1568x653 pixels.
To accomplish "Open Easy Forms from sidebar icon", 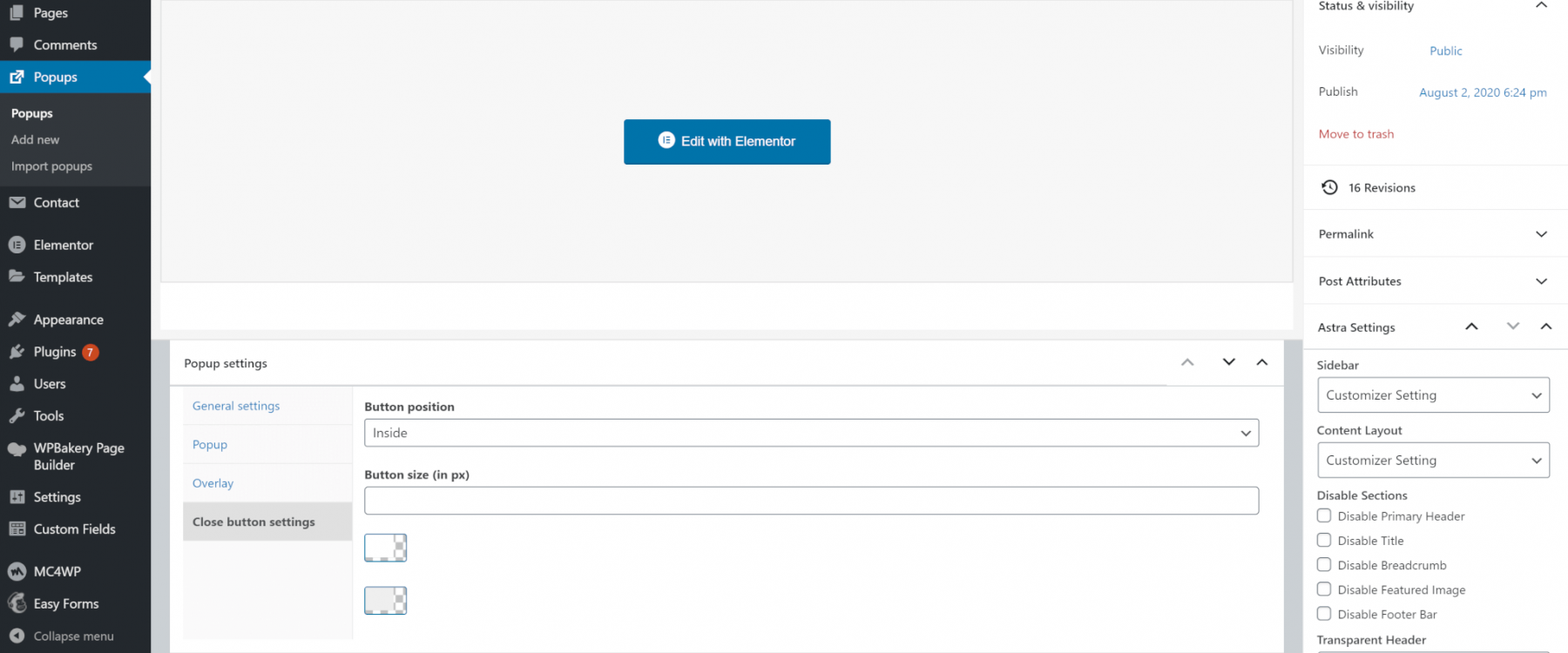I will click(17, 603).
